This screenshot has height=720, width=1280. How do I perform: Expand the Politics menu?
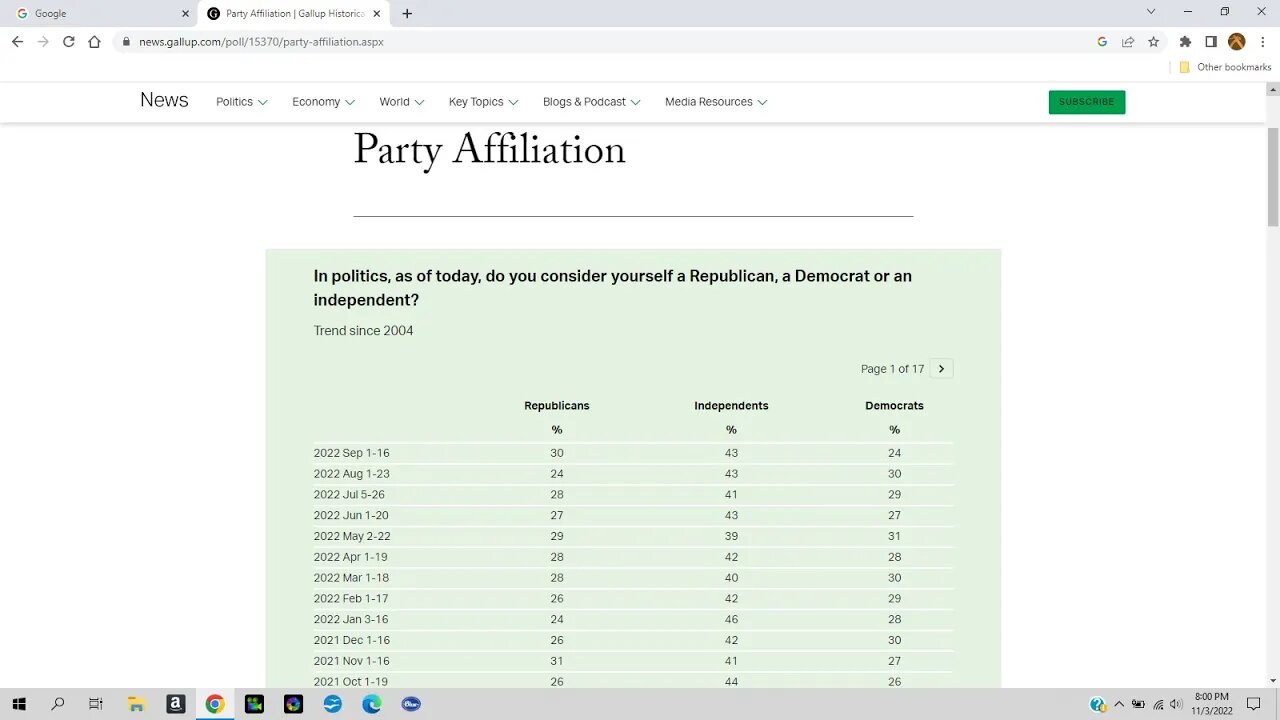coord(242,102)
